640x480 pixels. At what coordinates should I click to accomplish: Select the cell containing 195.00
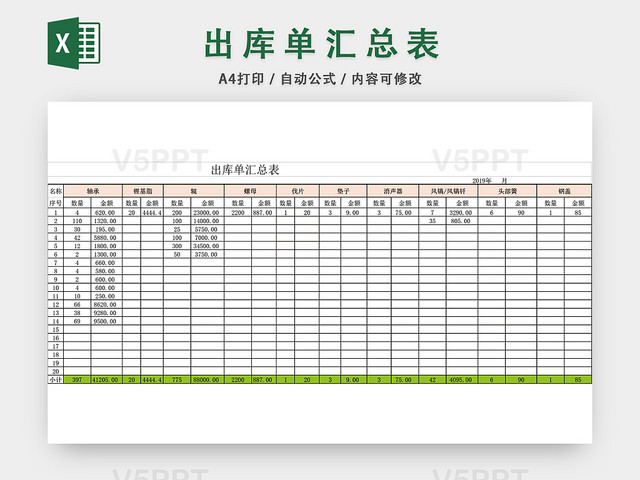(107, 229)
